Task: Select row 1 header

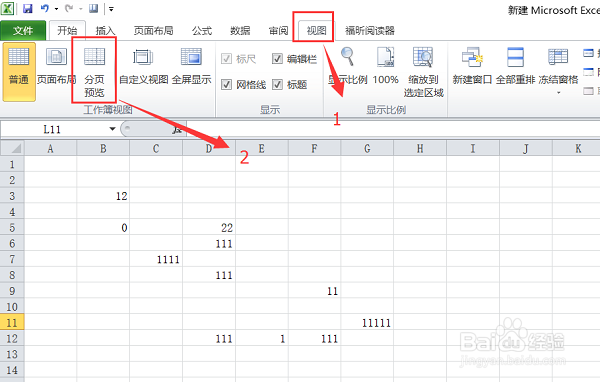Action: (12, 164)
